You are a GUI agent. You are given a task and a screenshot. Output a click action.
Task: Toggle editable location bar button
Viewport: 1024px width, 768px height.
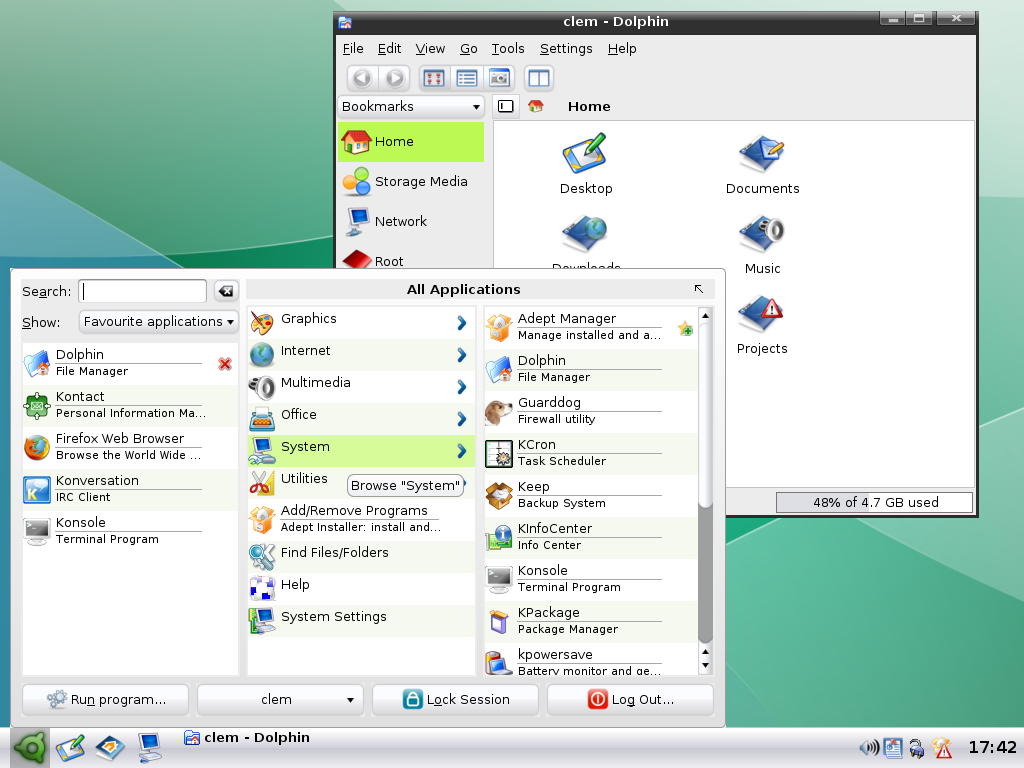[x=506, y=106]
